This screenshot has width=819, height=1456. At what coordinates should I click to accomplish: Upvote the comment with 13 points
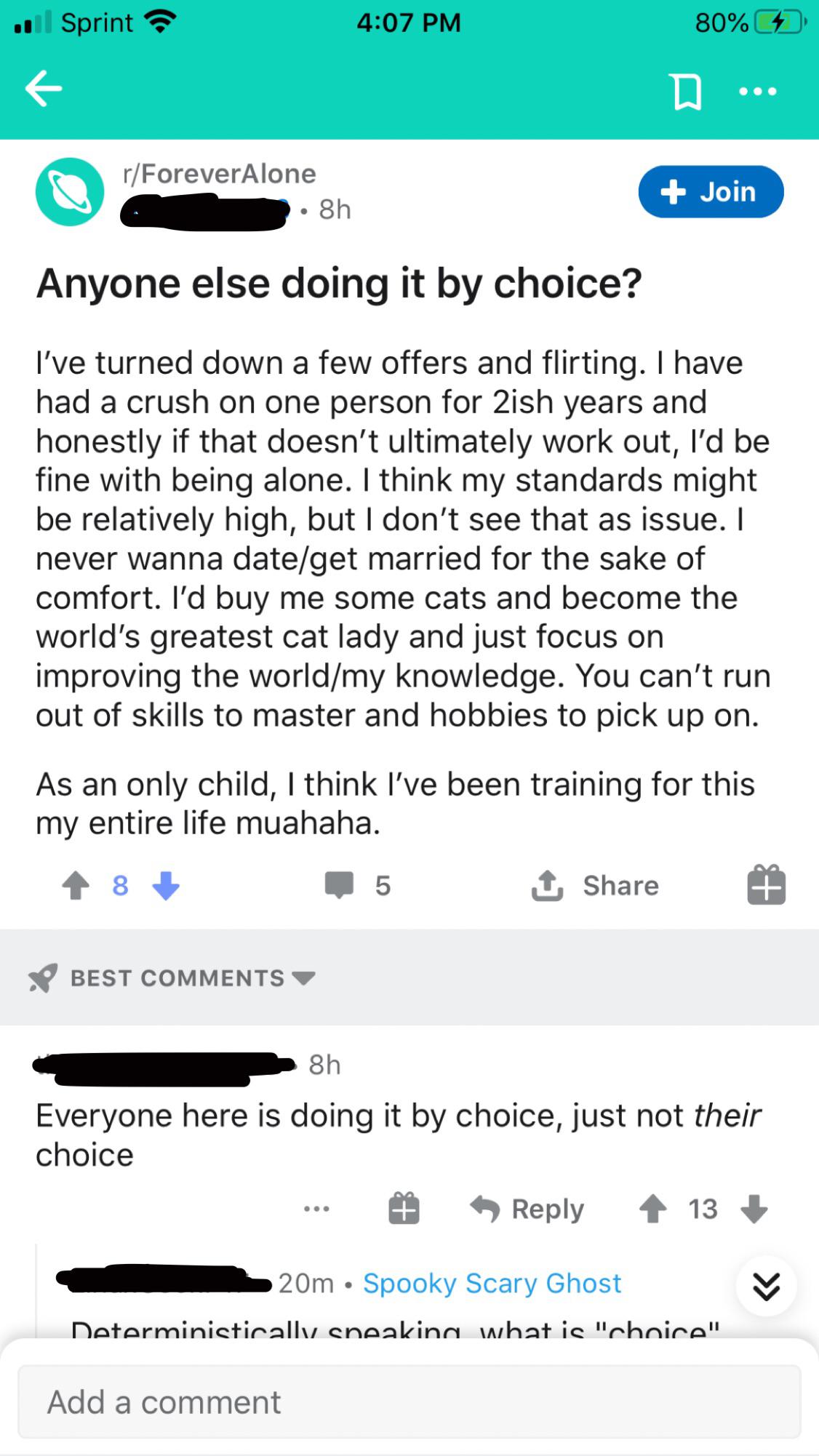(x=652, y=1209)
